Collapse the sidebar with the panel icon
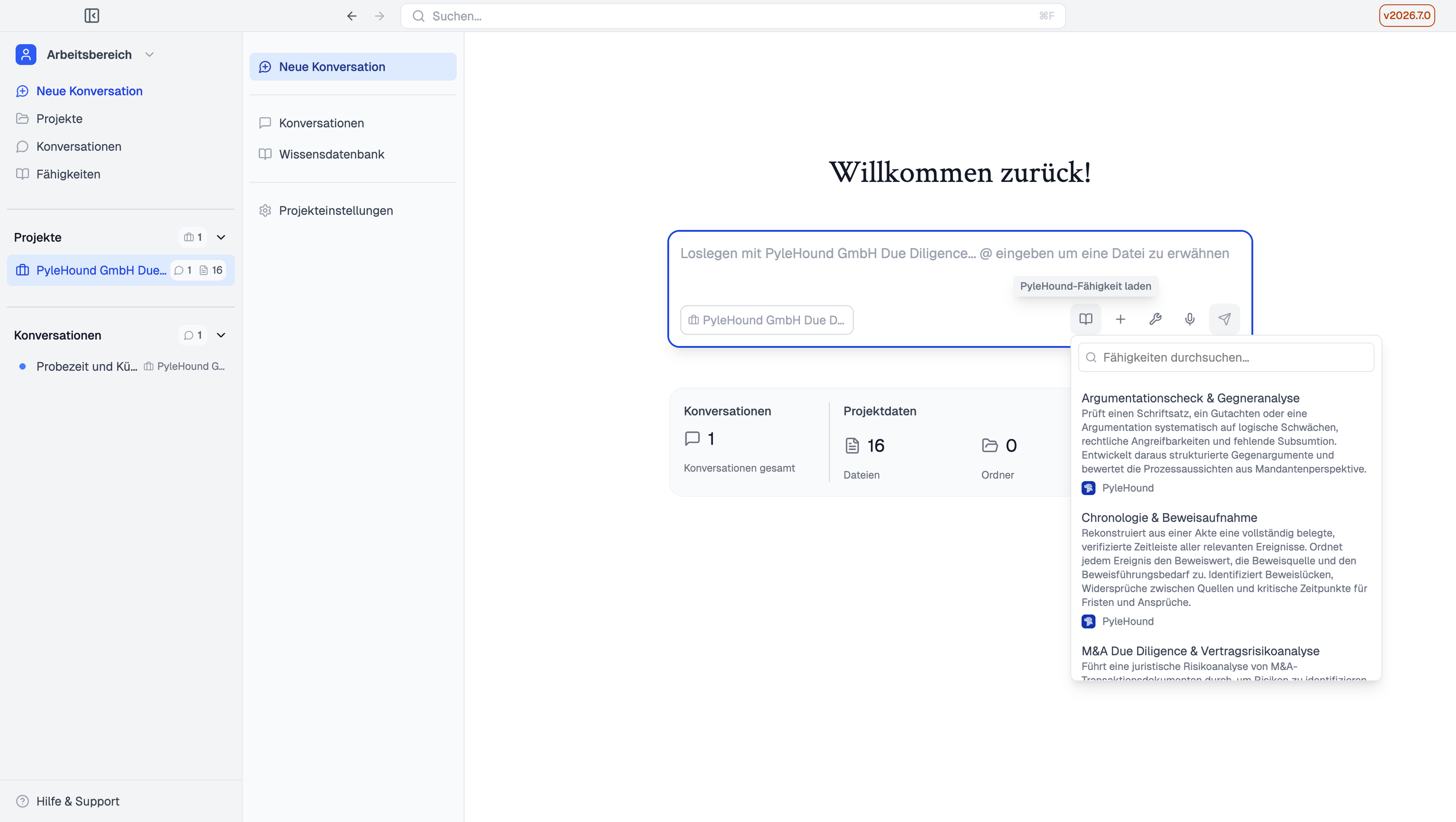The width and height of the screenshot is (1456, 822). (91, 16)
